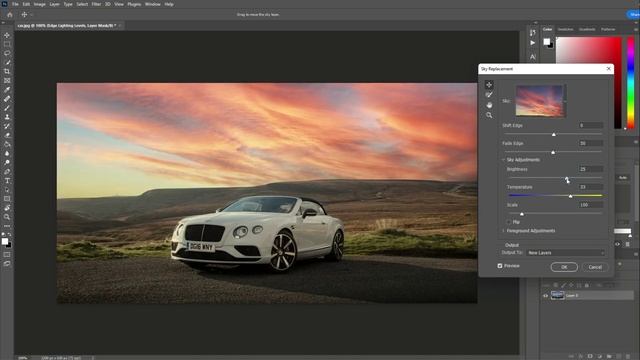The height and width of the screenshot is (360, 640).
Task: Toggle visibility eye of Layer 0
Action: pos(545,296)
